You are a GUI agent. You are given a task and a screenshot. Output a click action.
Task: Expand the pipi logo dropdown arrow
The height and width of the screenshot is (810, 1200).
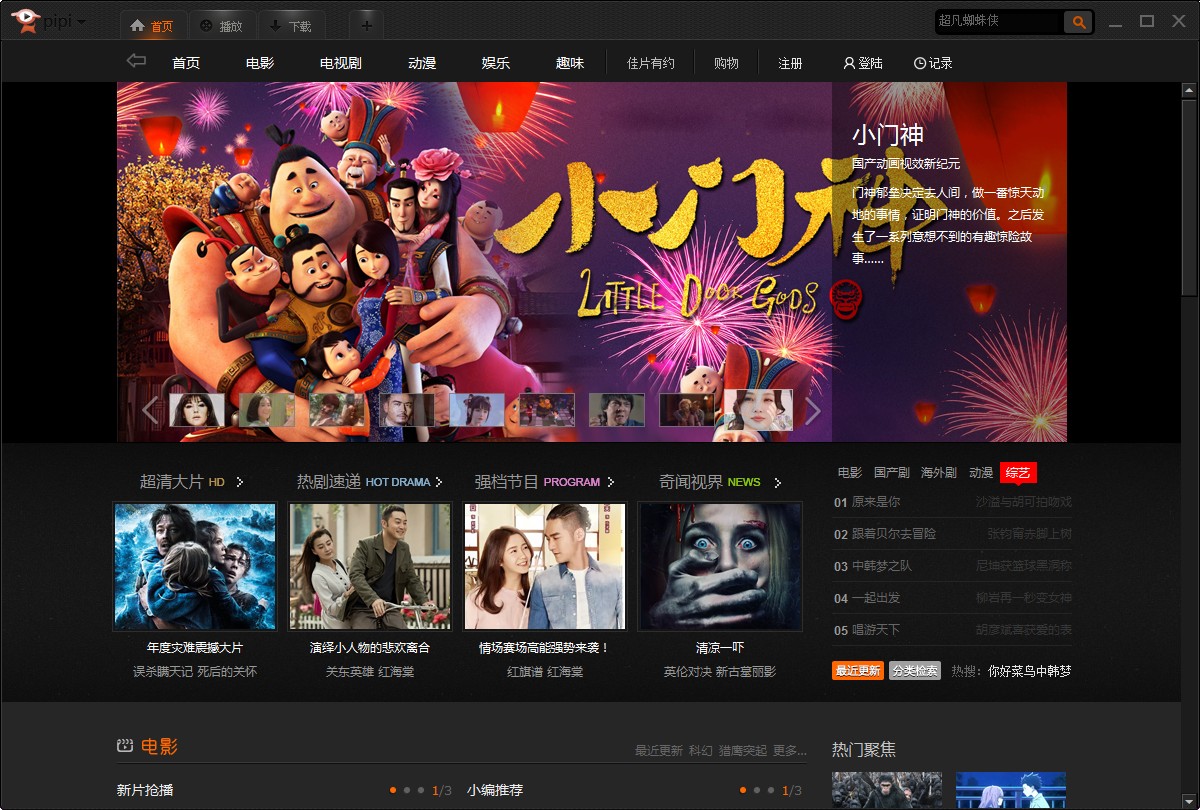pos(81,22)
